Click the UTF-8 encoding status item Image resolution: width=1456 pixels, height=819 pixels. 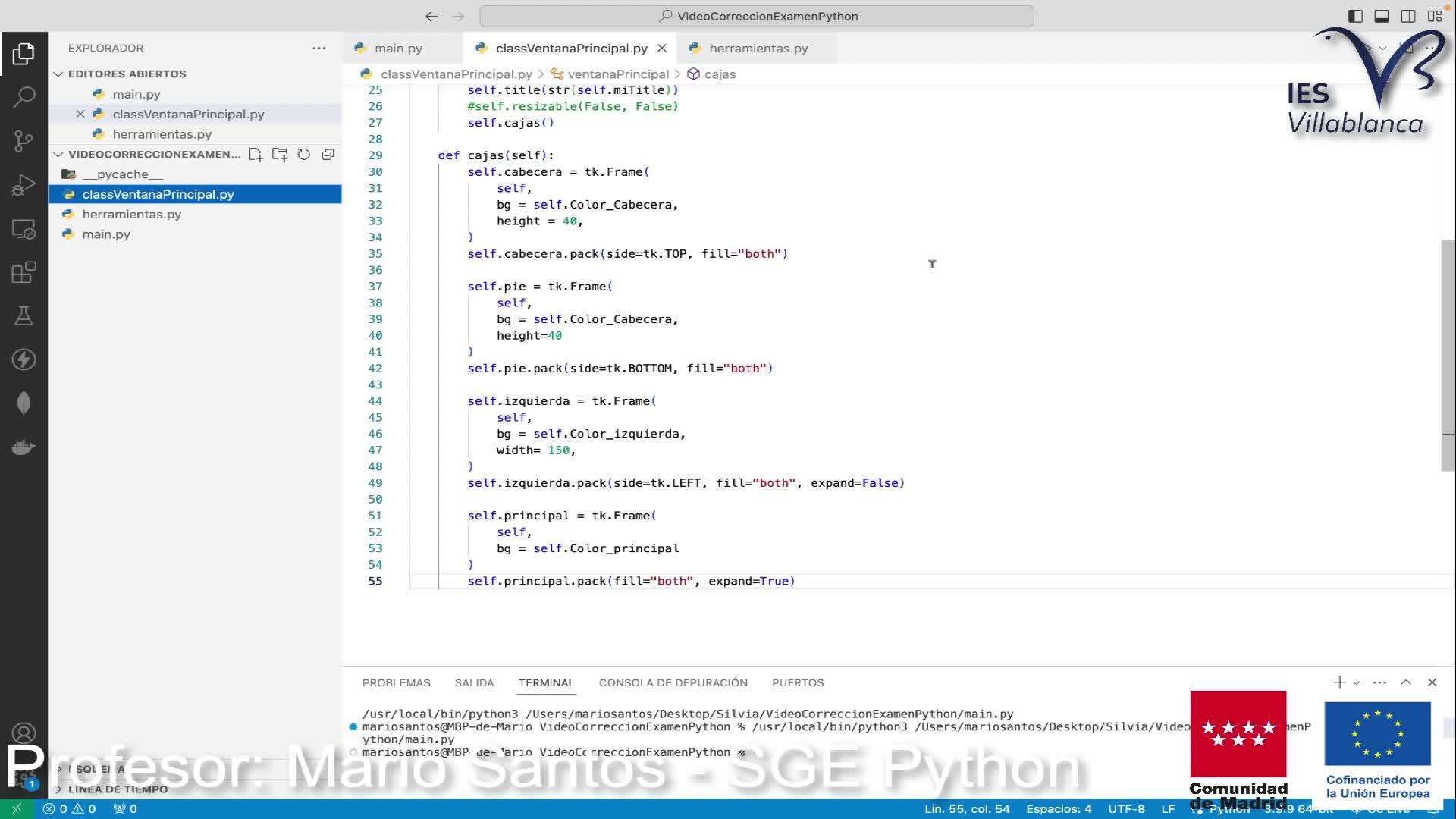1126,809
